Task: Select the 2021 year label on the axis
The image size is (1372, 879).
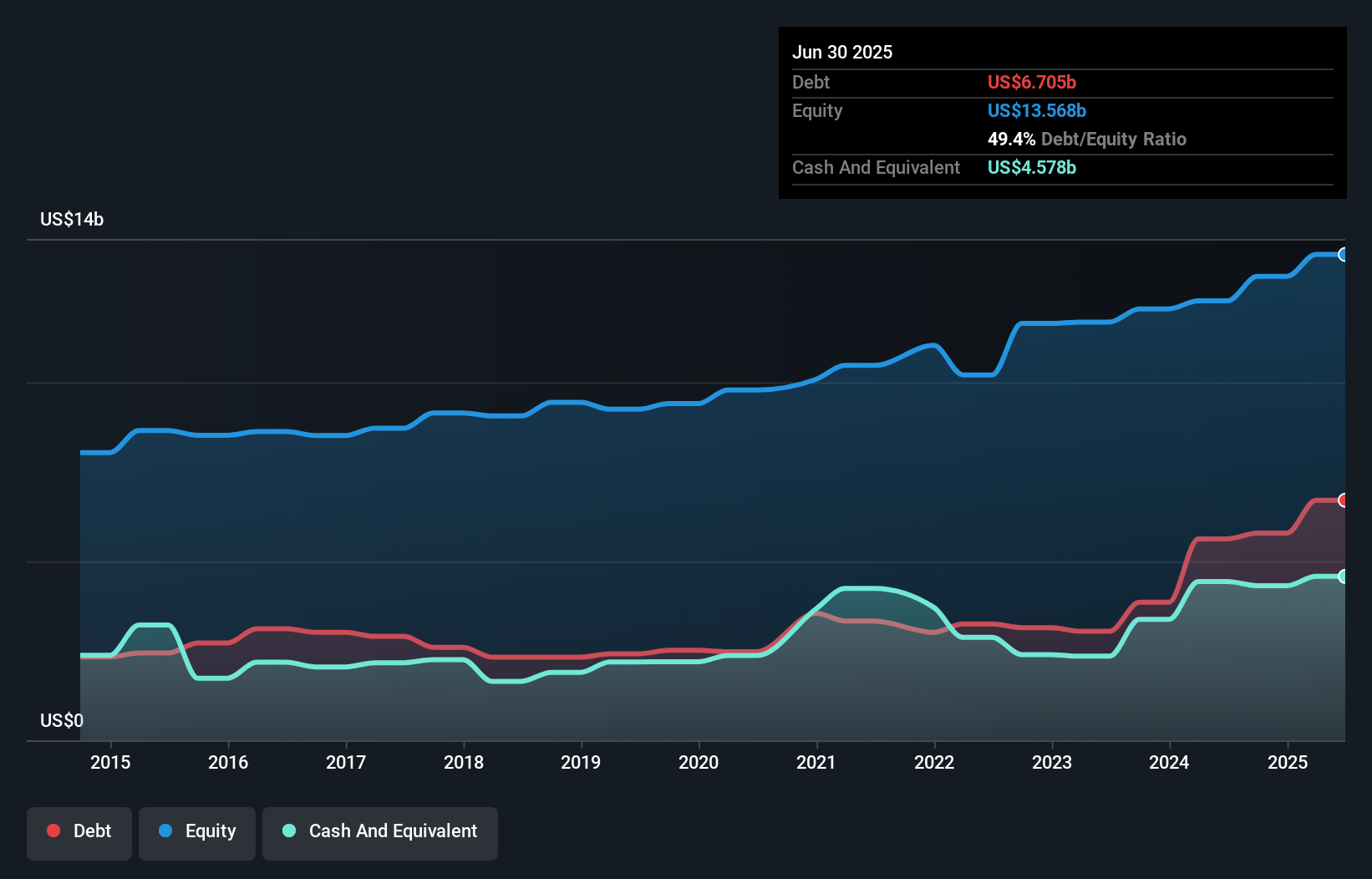Action: point(817,763)
